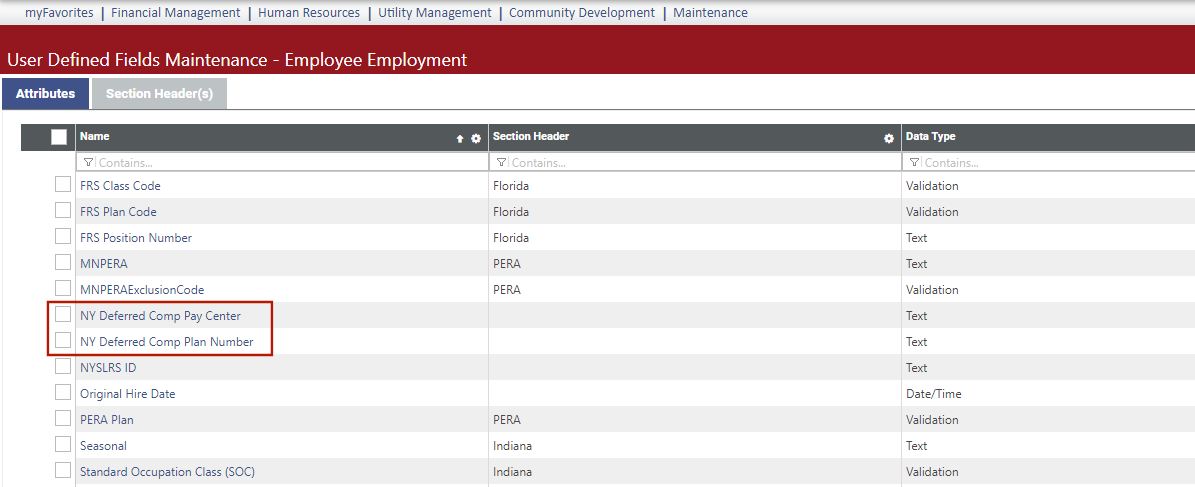Image resolution: width=1195 pixels, height=487 pixels.
Task: Click the filter funnel icon under Name
Action: (x=88, y=162)
